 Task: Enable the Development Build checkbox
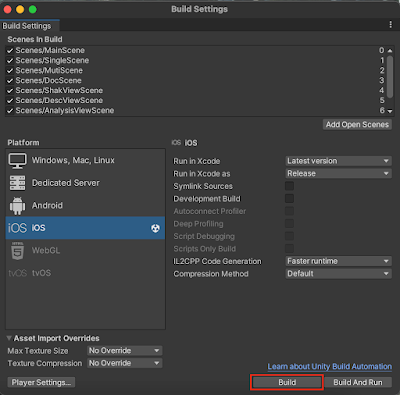289,199
